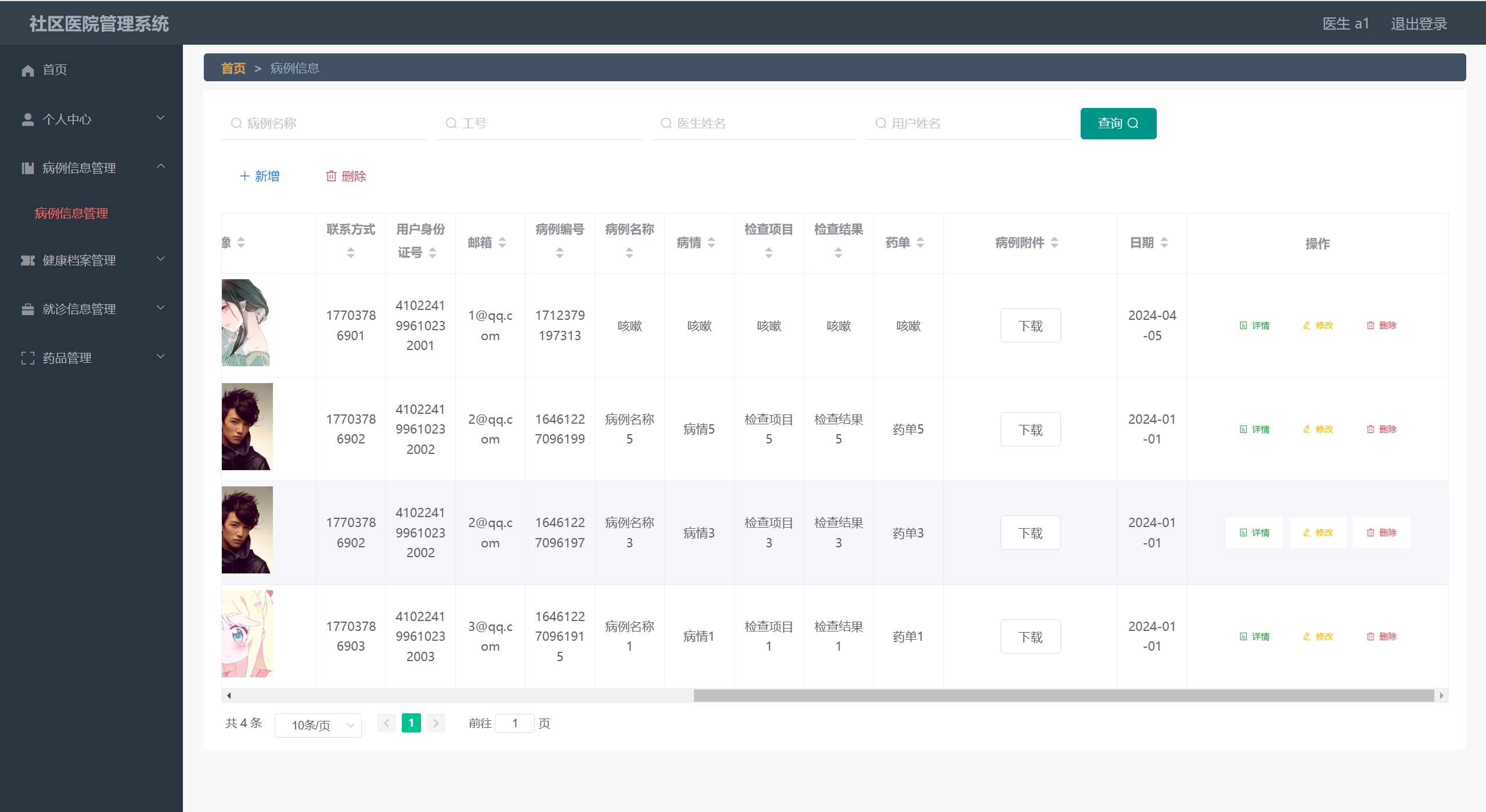1486x812 pixels.
Task: Click 修改 edit icon for 病例名称5 row
Action: (x=1307, y=430)
